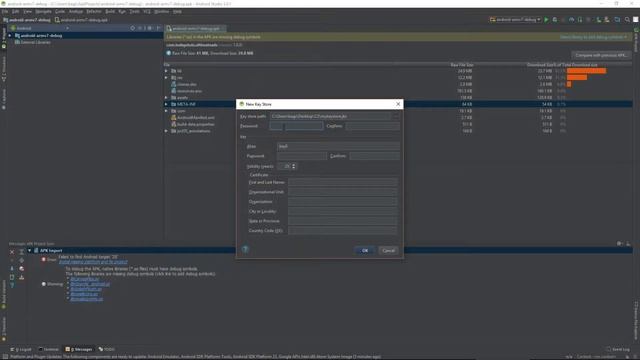Screen dimensions: 640x360
Task: Open help for the New Key Store dialog
Action: click(x=245, y=249)
